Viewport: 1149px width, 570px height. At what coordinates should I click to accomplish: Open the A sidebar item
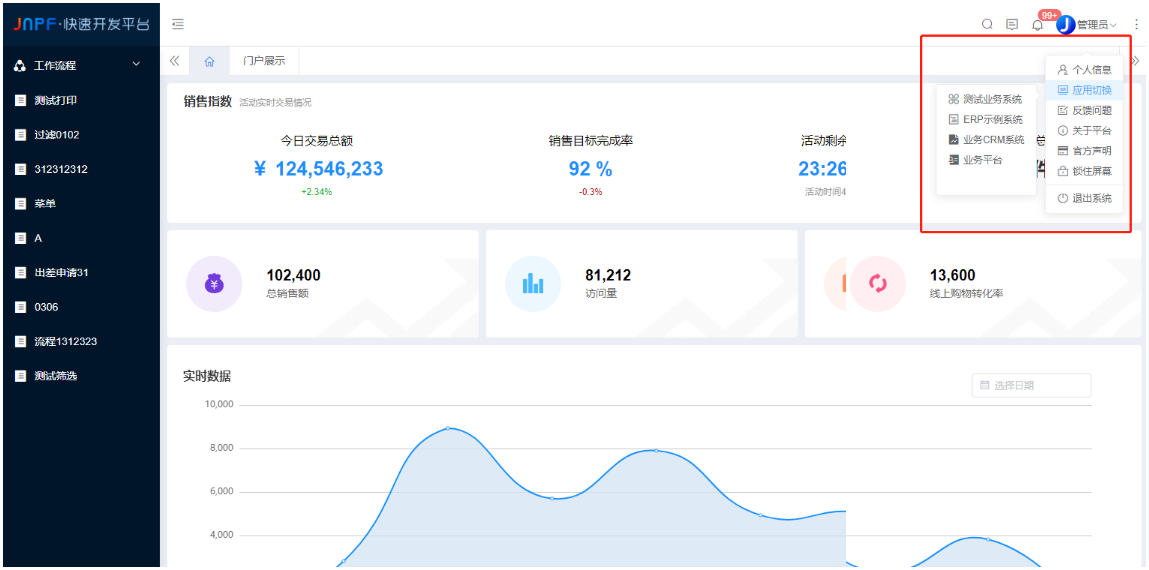(x=81, y=238)
